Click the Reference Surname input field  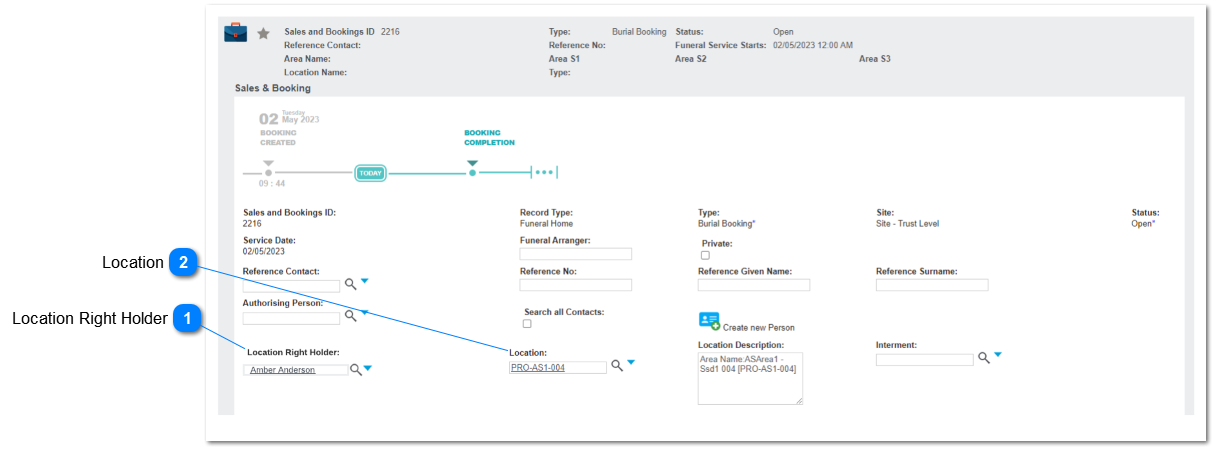pos(932,285)
